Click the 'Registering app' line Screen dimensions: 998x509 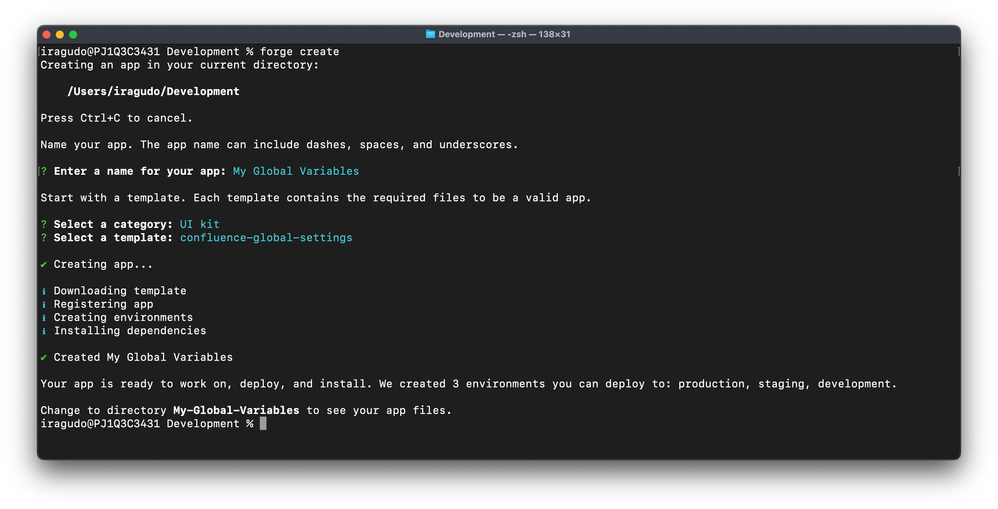click(103, 305)
